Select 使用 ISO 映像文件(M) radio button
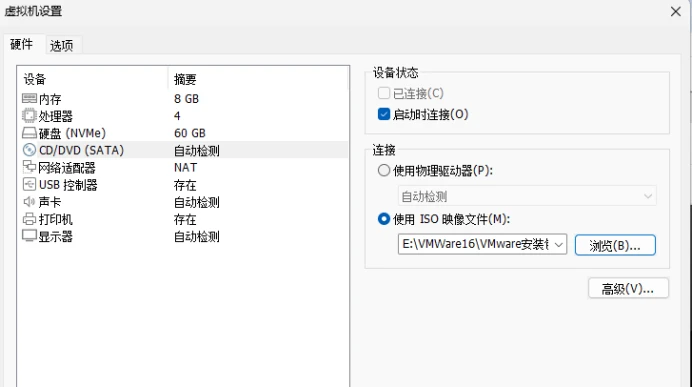 click(x=384, y=219)
